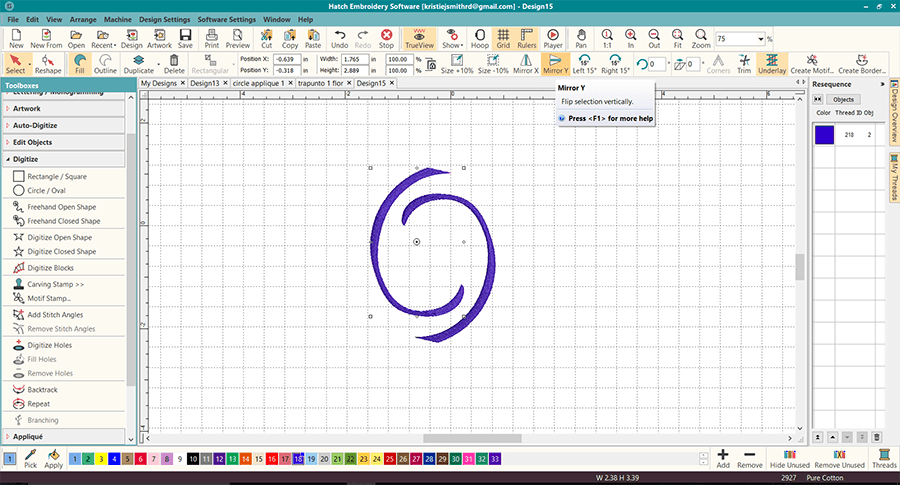Click the Width value field
Screen dimensions: 900x485
click(353, 60)
